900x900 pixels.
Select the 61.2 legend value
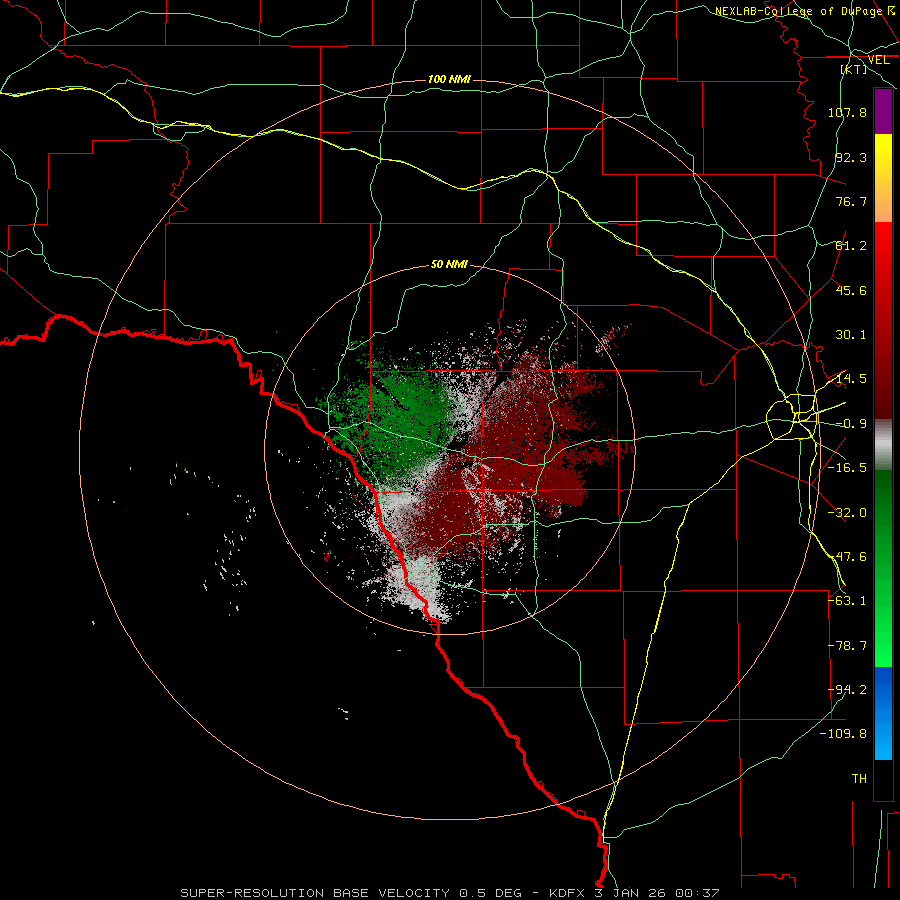pos(851,246)
